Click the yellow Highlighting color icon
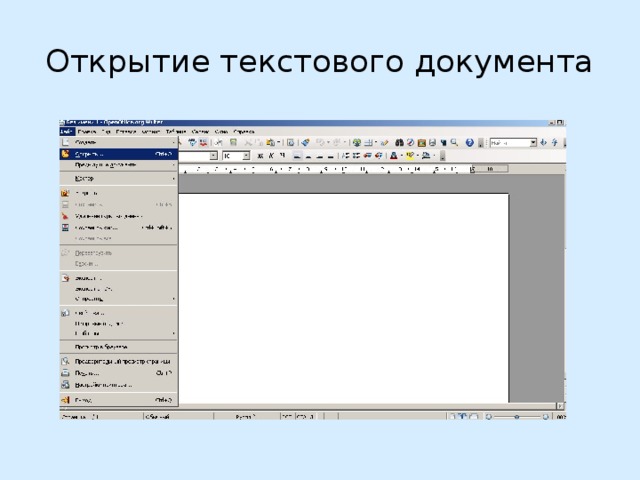The width and height of the screenshot is (640, 480). pos(410,156)
